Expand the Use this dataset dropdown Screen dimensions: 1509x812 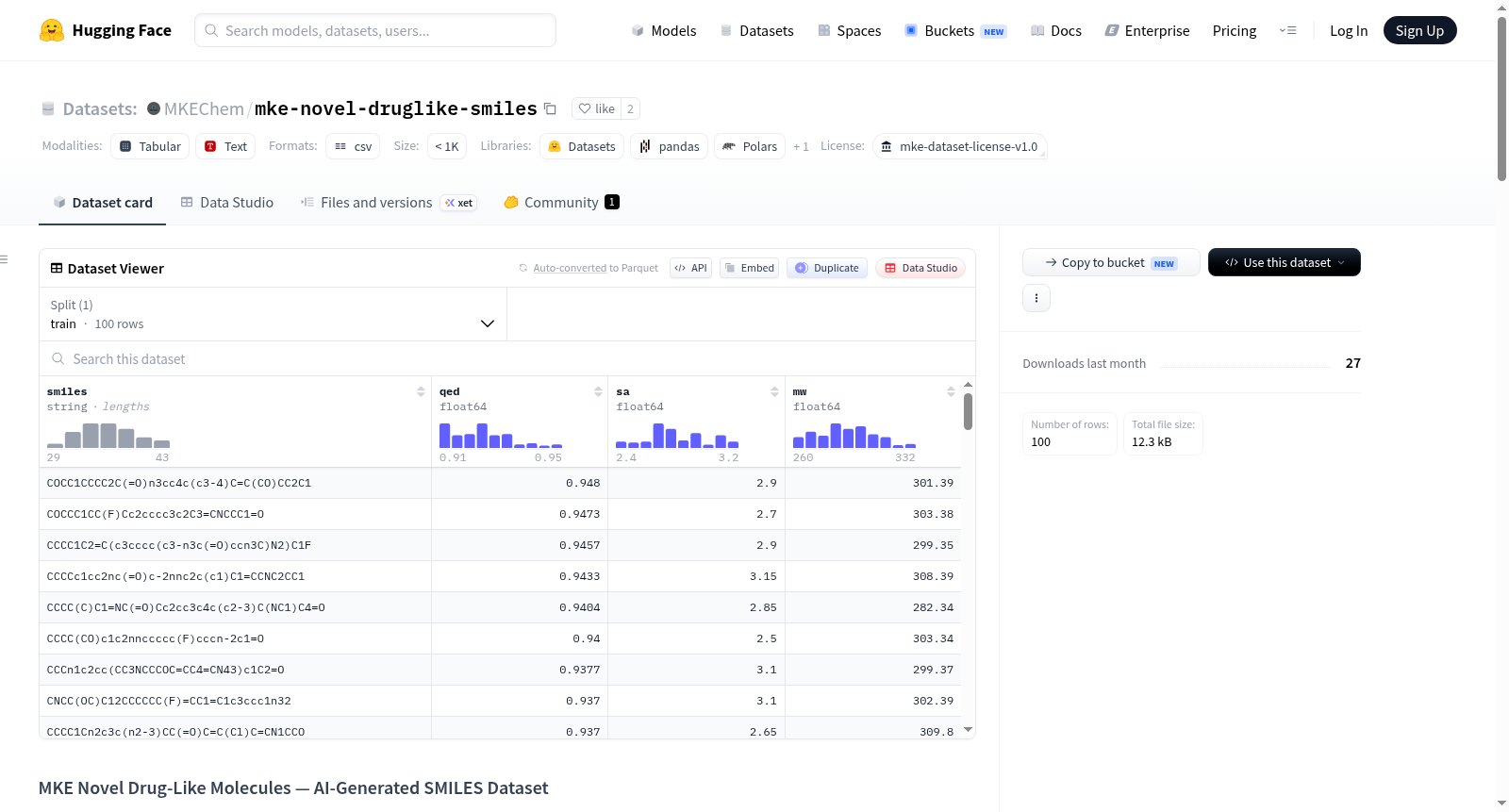1285,262
